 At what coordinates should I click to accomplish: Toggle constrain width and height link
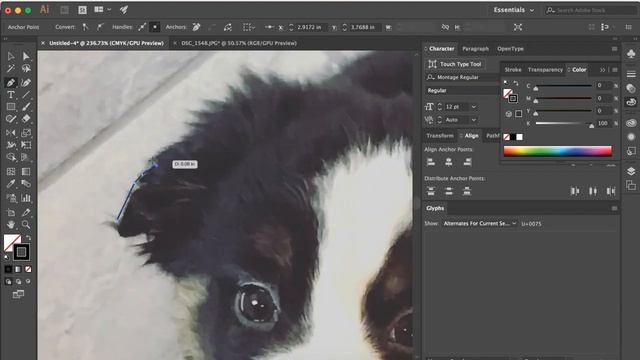tap(445, 27)
